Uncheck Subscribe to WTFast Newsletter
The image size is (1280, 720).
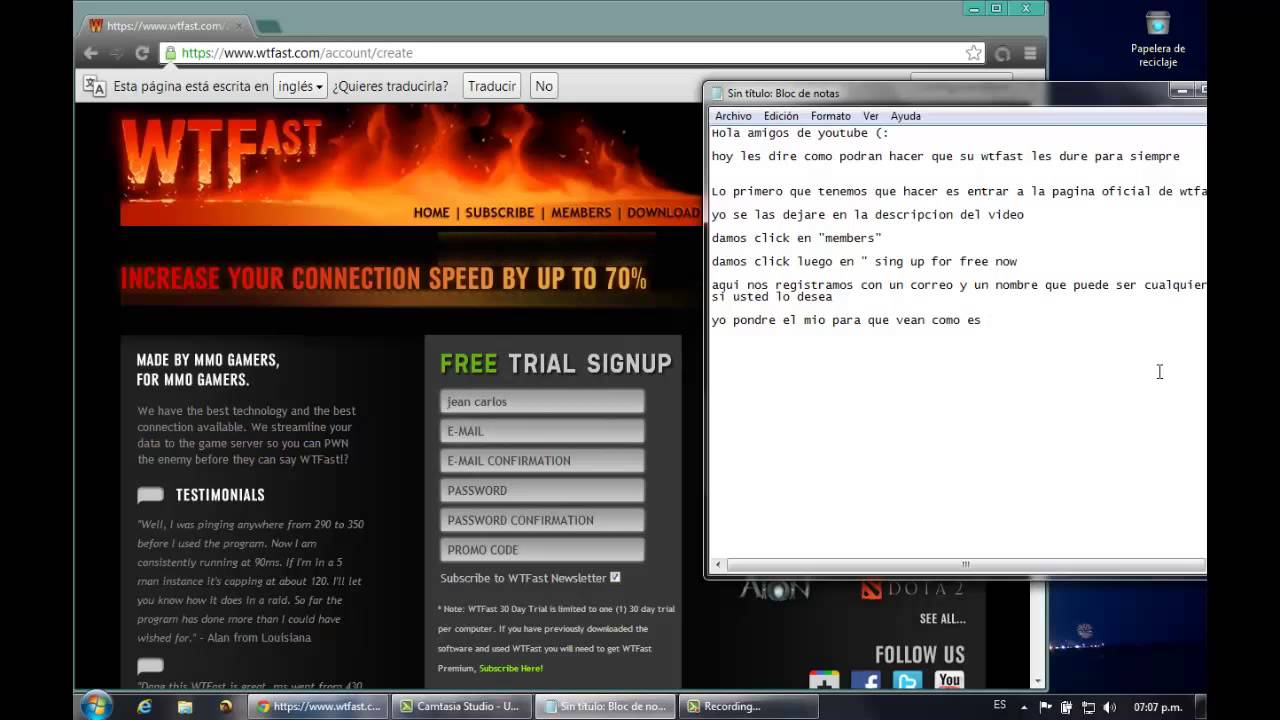click(615, 577)
